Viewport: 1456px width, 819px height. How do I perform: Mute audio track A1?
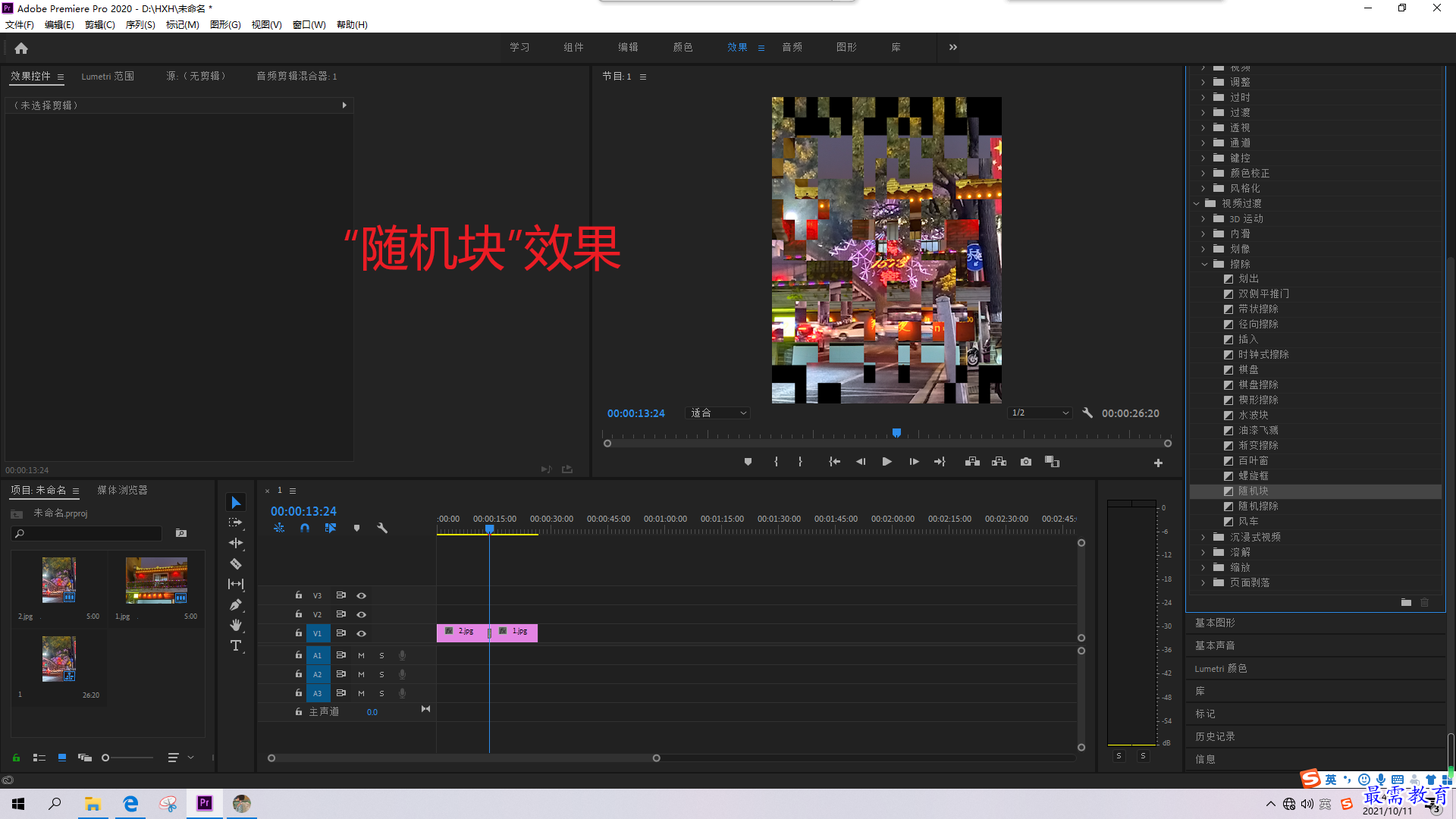coord(361,655)
